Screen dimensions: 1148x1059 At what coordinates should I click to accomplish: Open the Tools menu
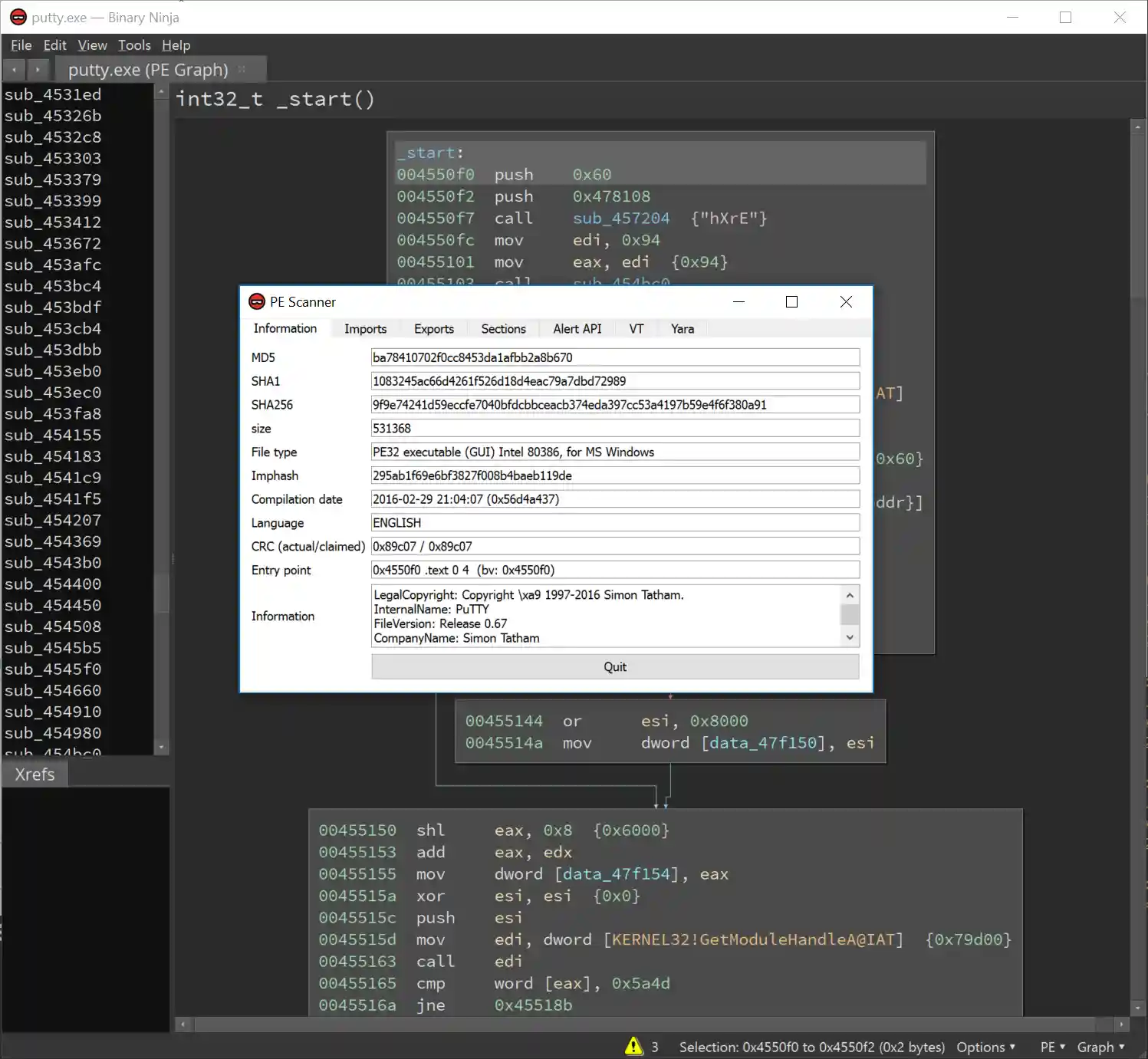coord(134,45)
